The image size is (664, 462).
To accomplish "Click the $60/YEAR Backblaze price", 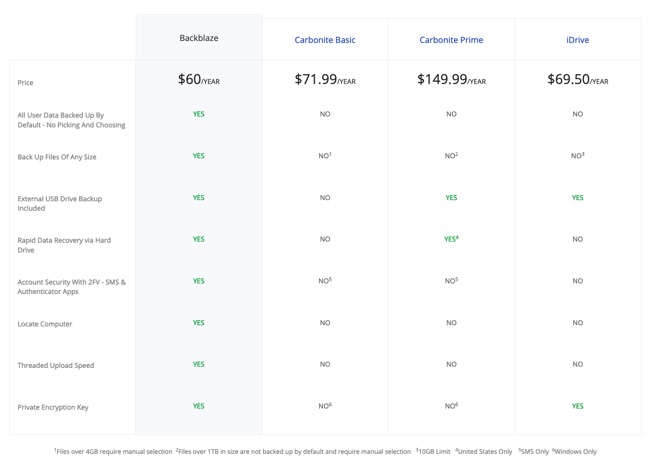I will (199, 79).
